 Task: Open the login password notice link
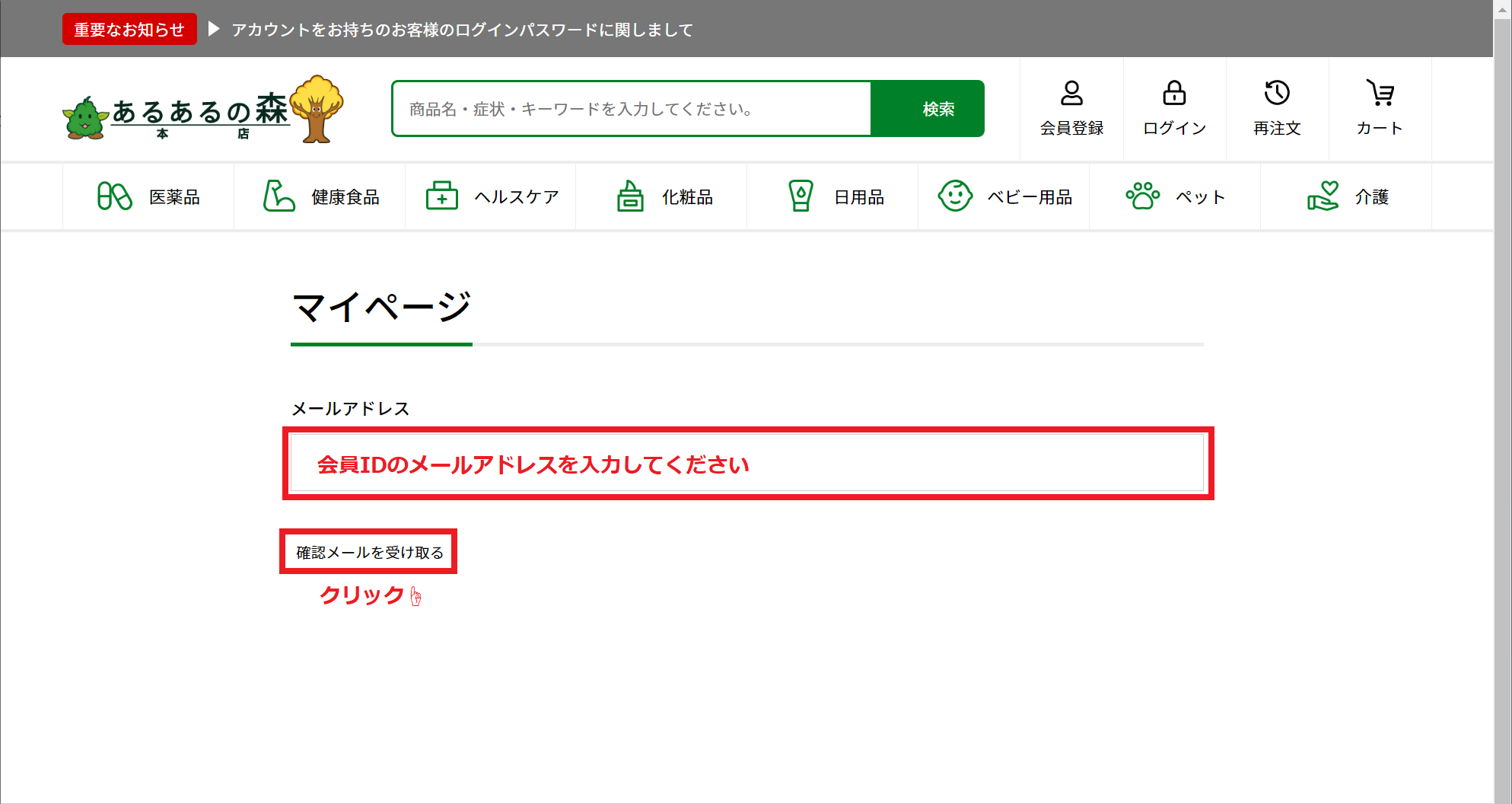(x=463, y=30)
